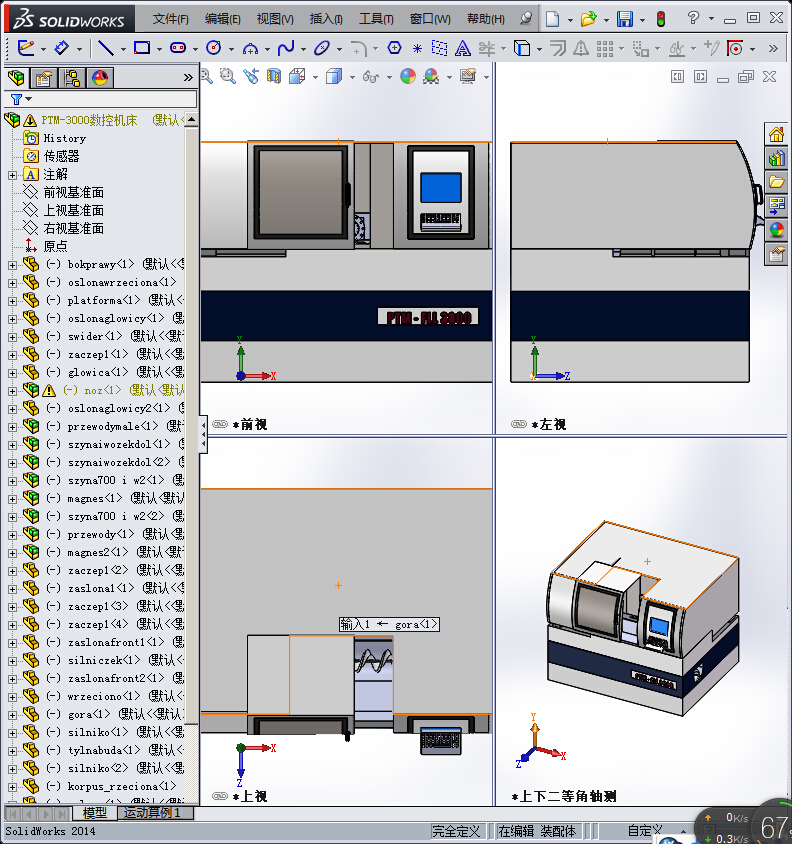Image resolution: width=792 pixels, height=844 pixels.
Task: Open the 插入(I) menu
Action: 326,19
